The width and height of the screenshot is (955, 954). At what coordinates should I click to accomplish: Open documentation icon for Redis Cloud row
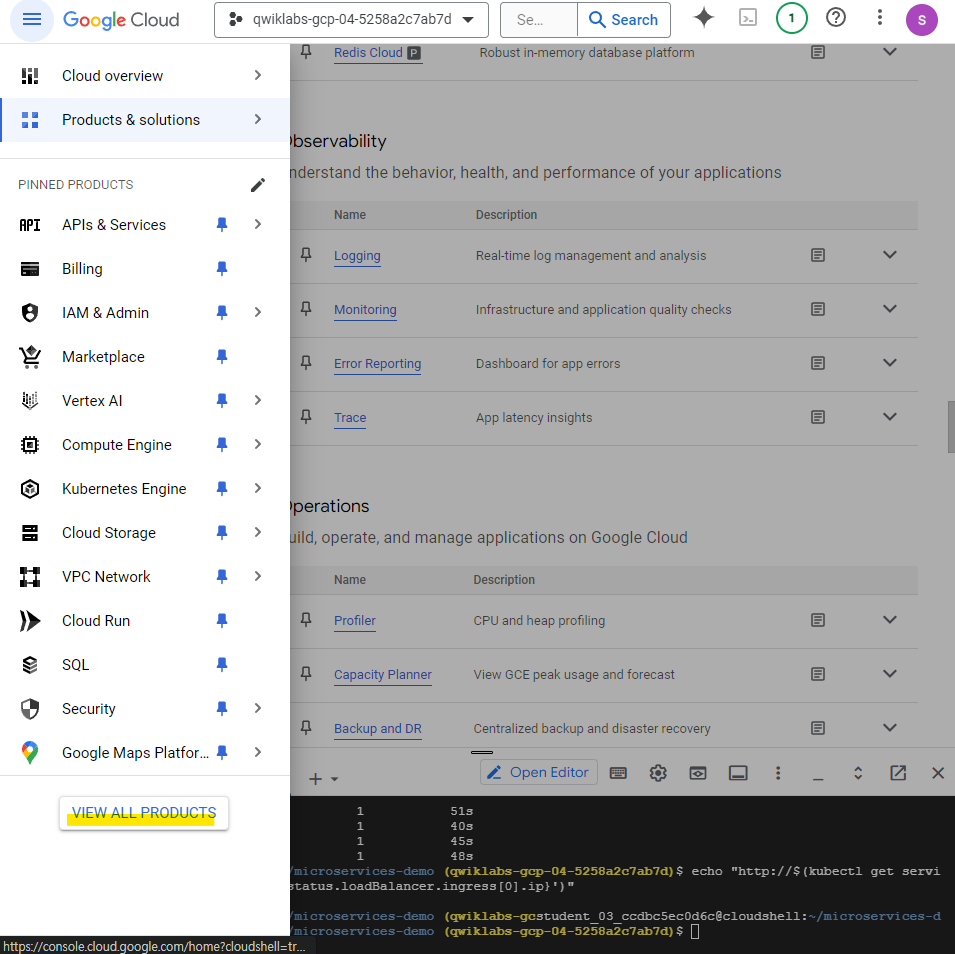click(818, 52)
